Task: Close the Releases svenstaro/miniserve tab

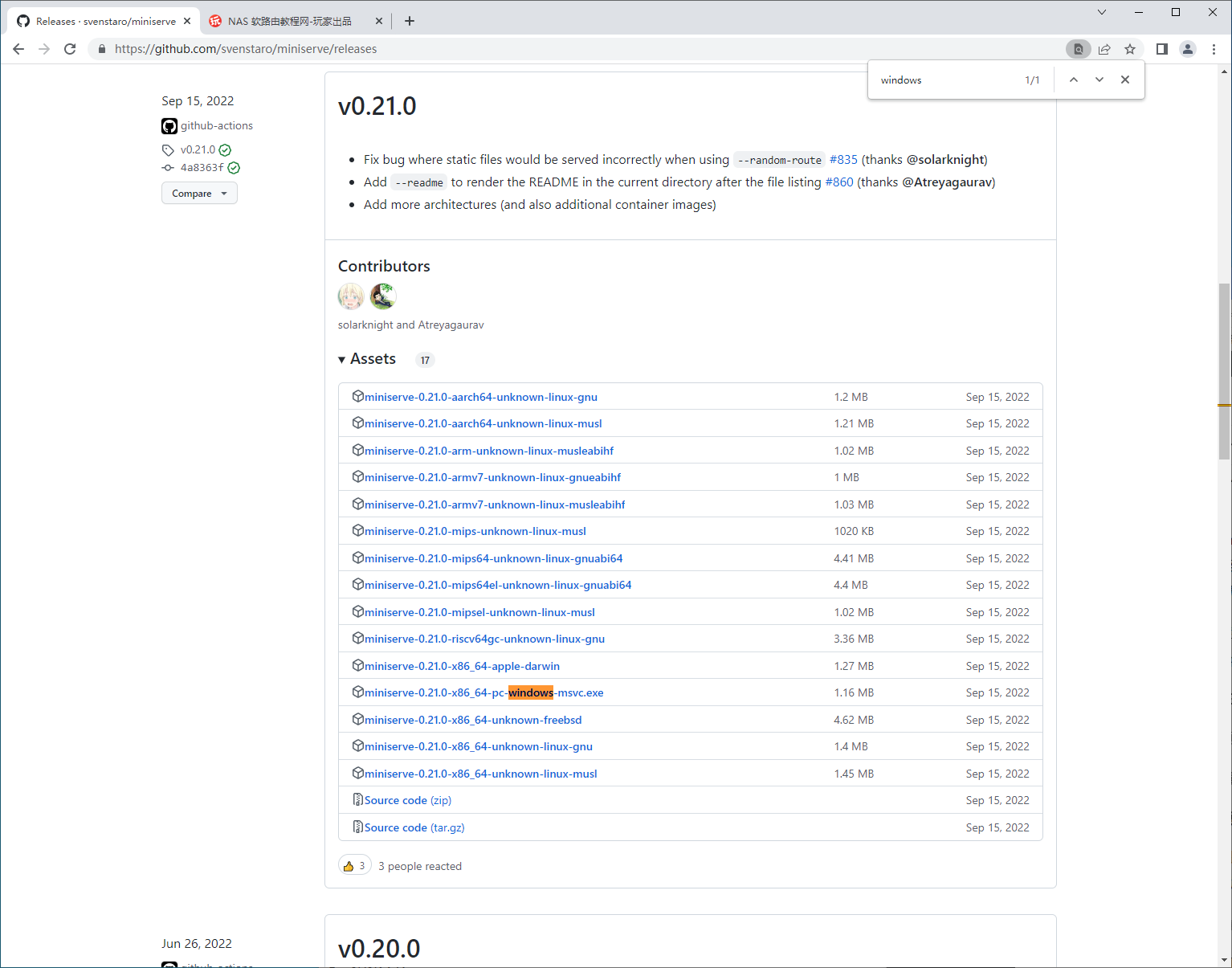Action: point(187,21)
